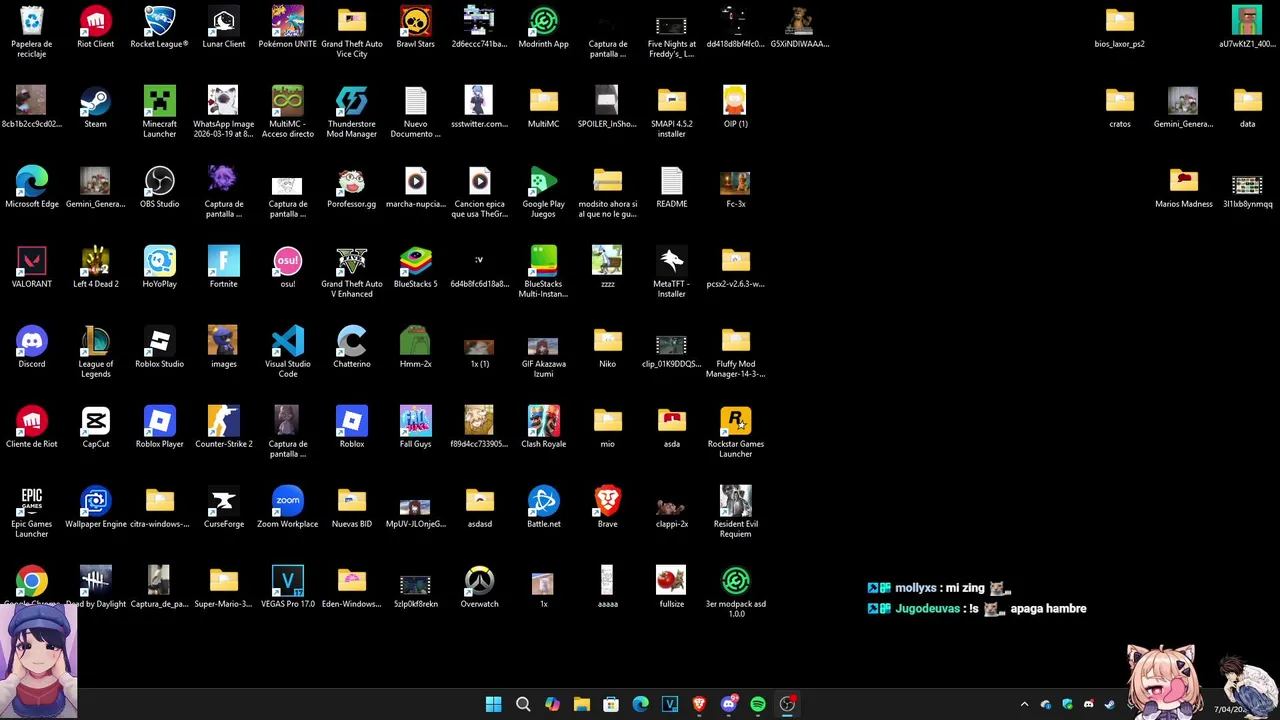Open Visual Studio Code shortcut
1280x720 pixels.
click(287, 352)
